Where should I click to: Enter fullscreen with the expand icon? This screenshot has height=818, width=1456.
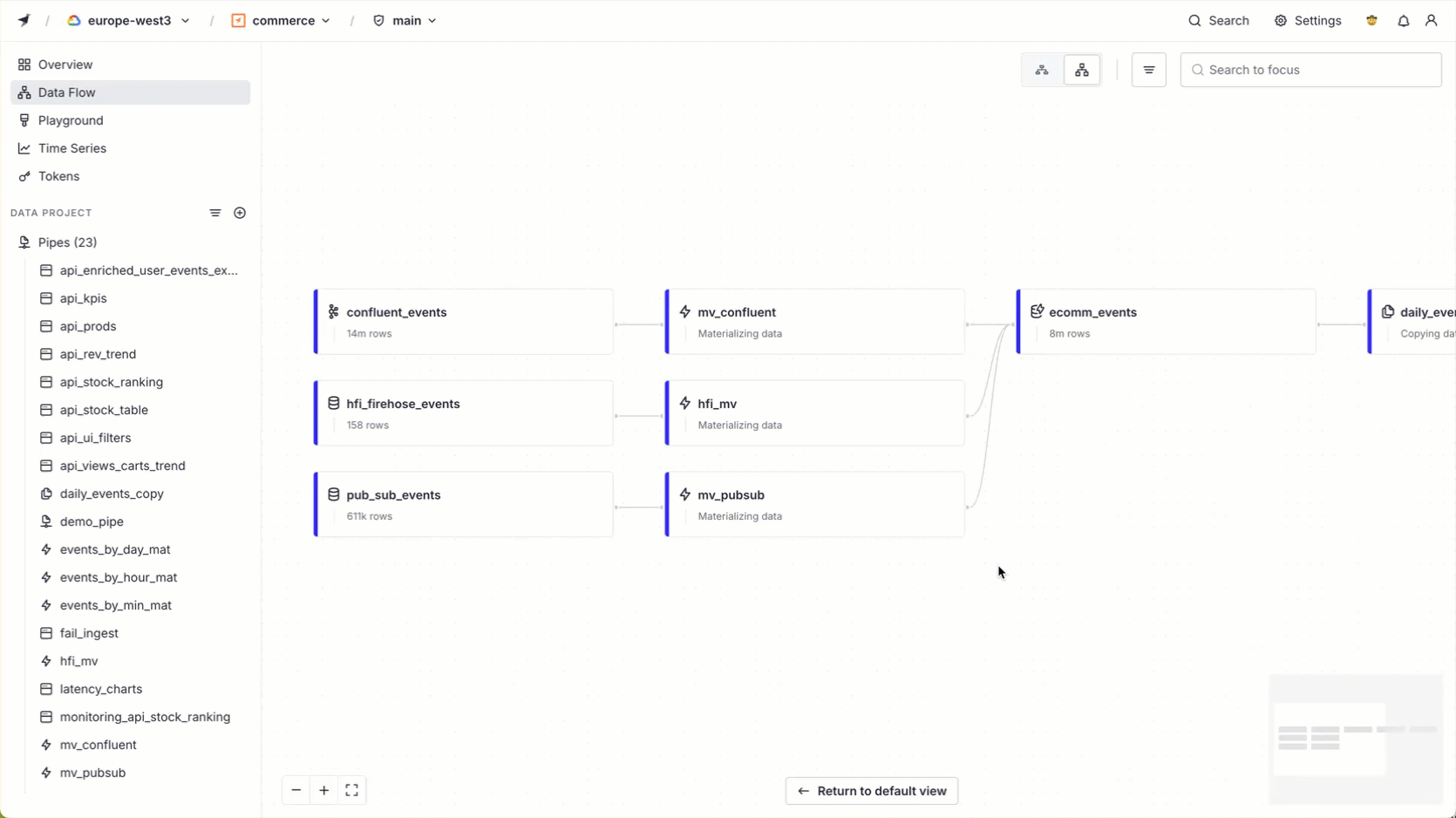[351, 790]
